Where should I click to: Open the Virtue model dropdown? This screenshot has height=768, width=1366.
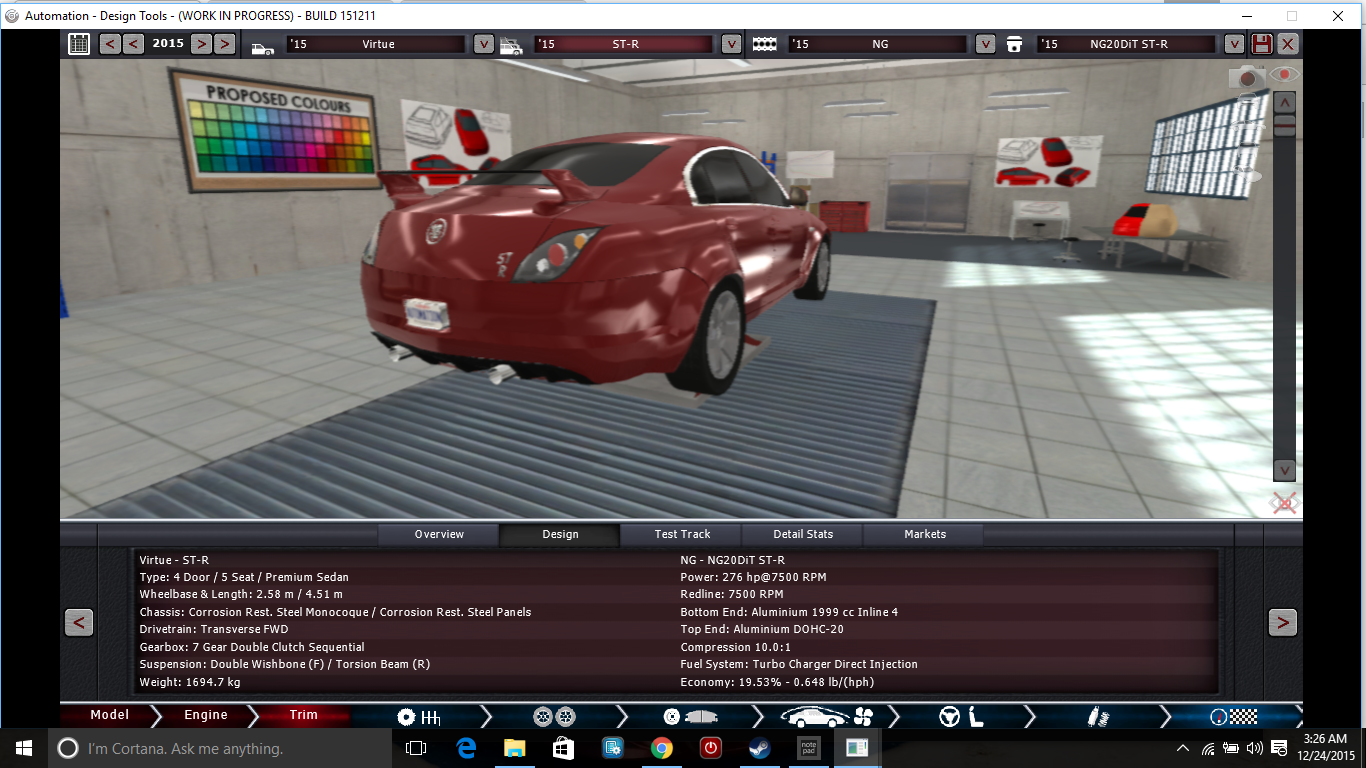click(483, 44)
